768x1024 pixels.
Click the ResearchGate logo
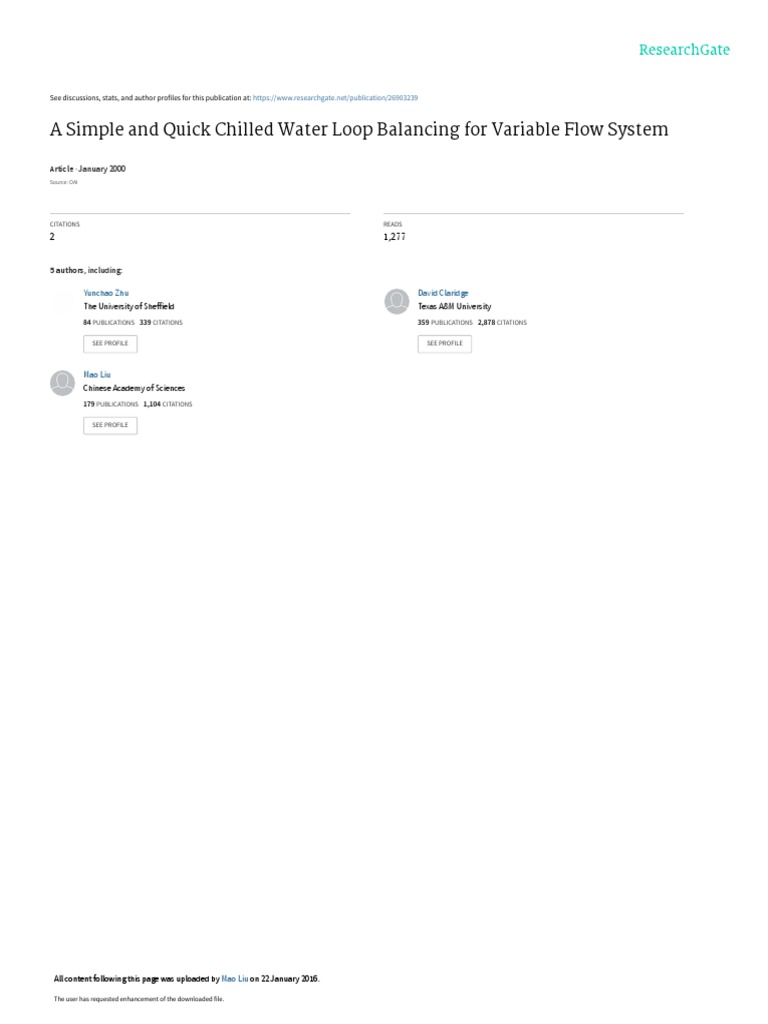coord(684,50)
